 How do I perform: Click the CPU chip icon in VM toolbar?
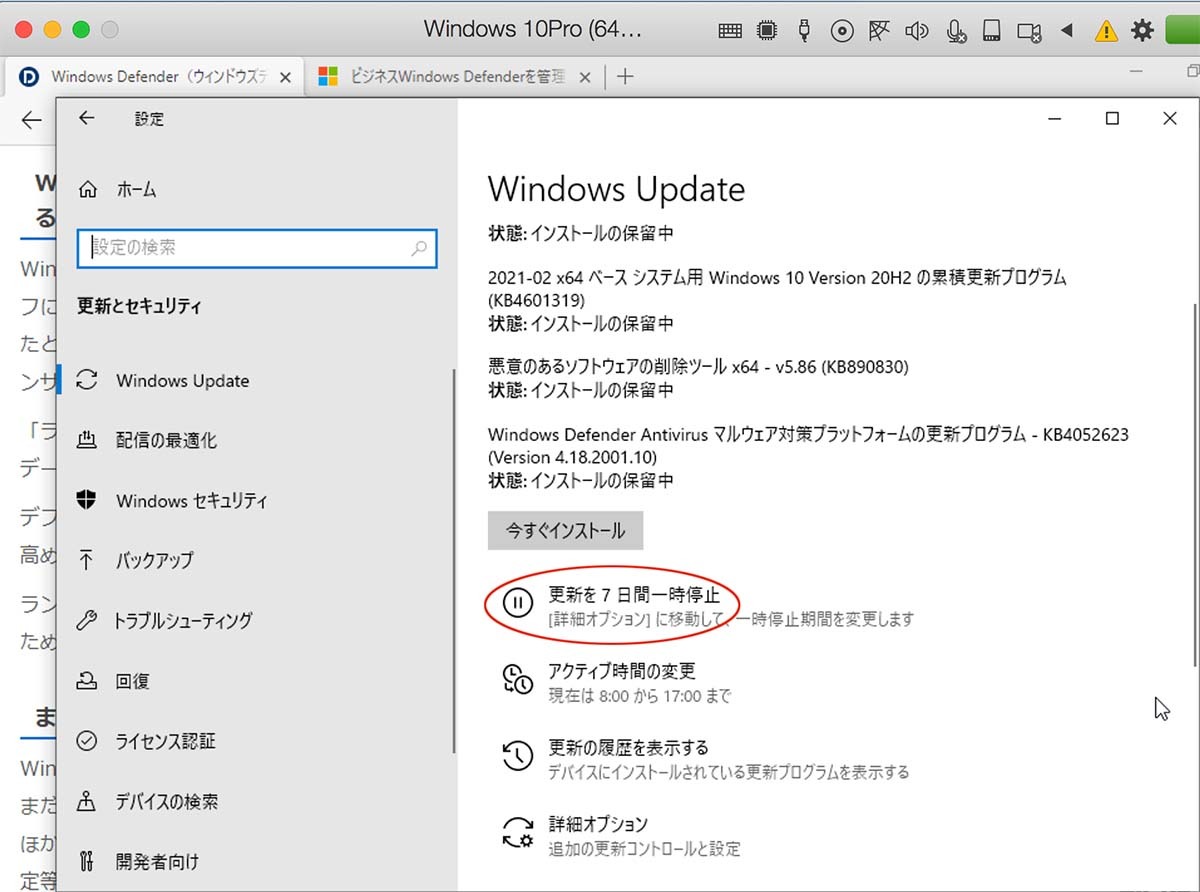pyautogui.click(x=767, y=31)
